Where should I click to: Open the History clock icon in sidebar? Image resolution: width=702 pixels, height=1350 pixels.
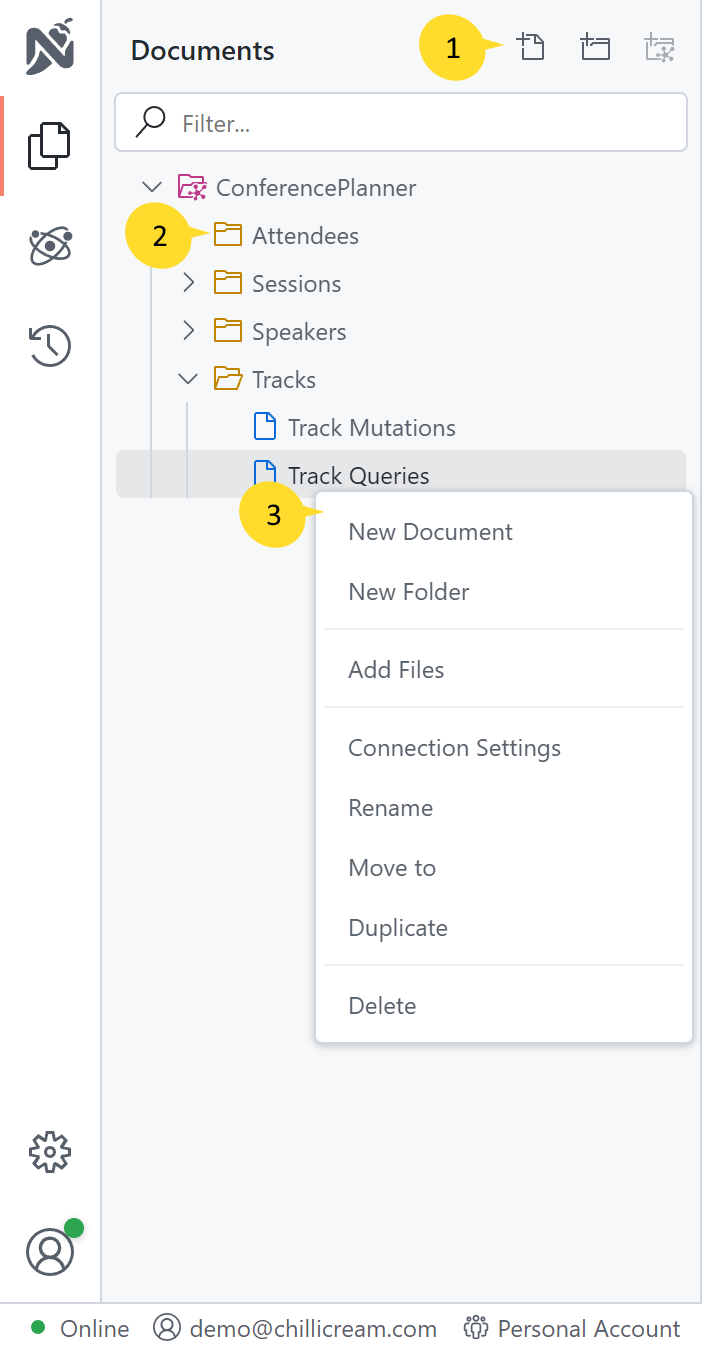[50, 346]
